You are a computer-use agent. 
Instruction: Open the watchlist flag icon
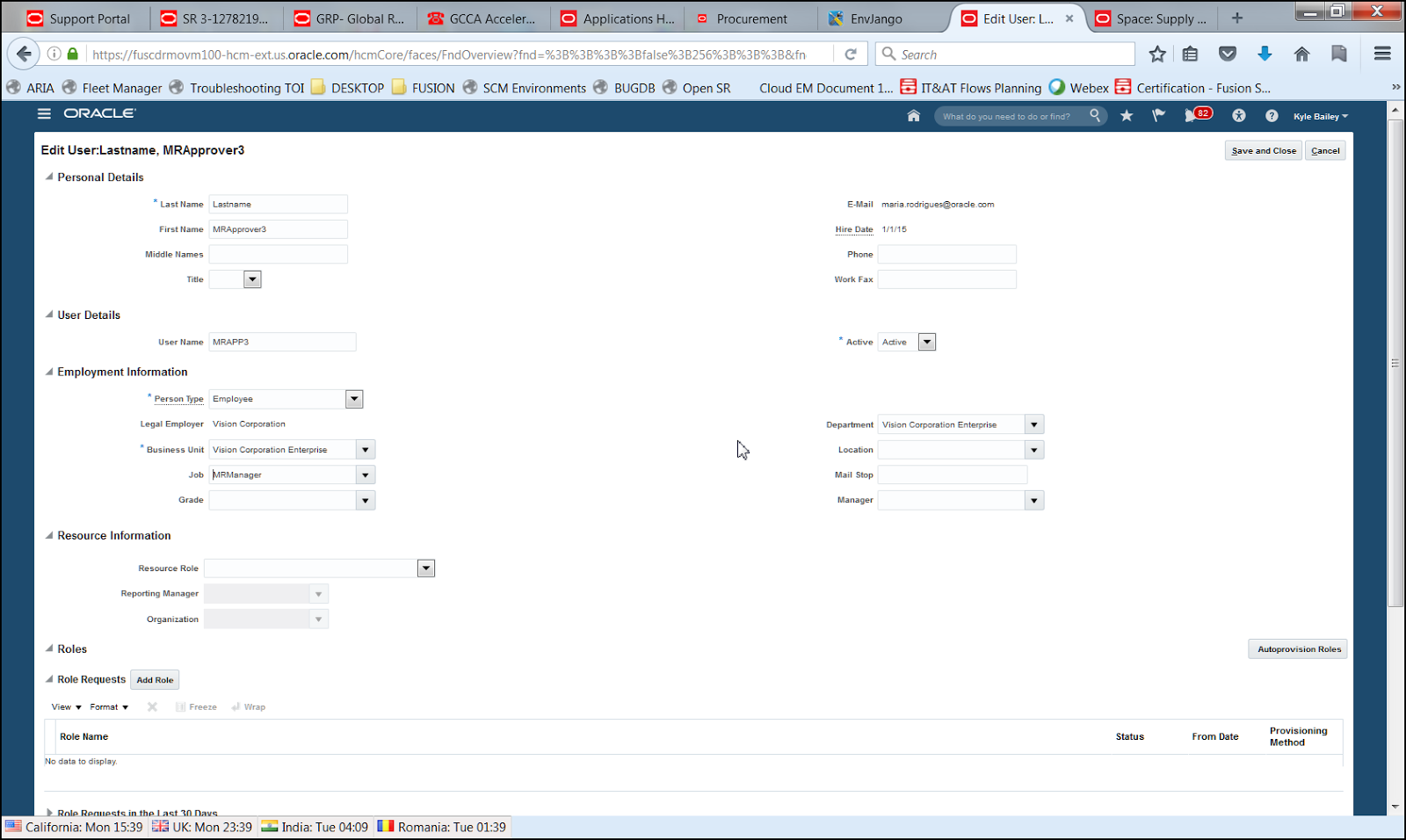tap(1157, 115)
